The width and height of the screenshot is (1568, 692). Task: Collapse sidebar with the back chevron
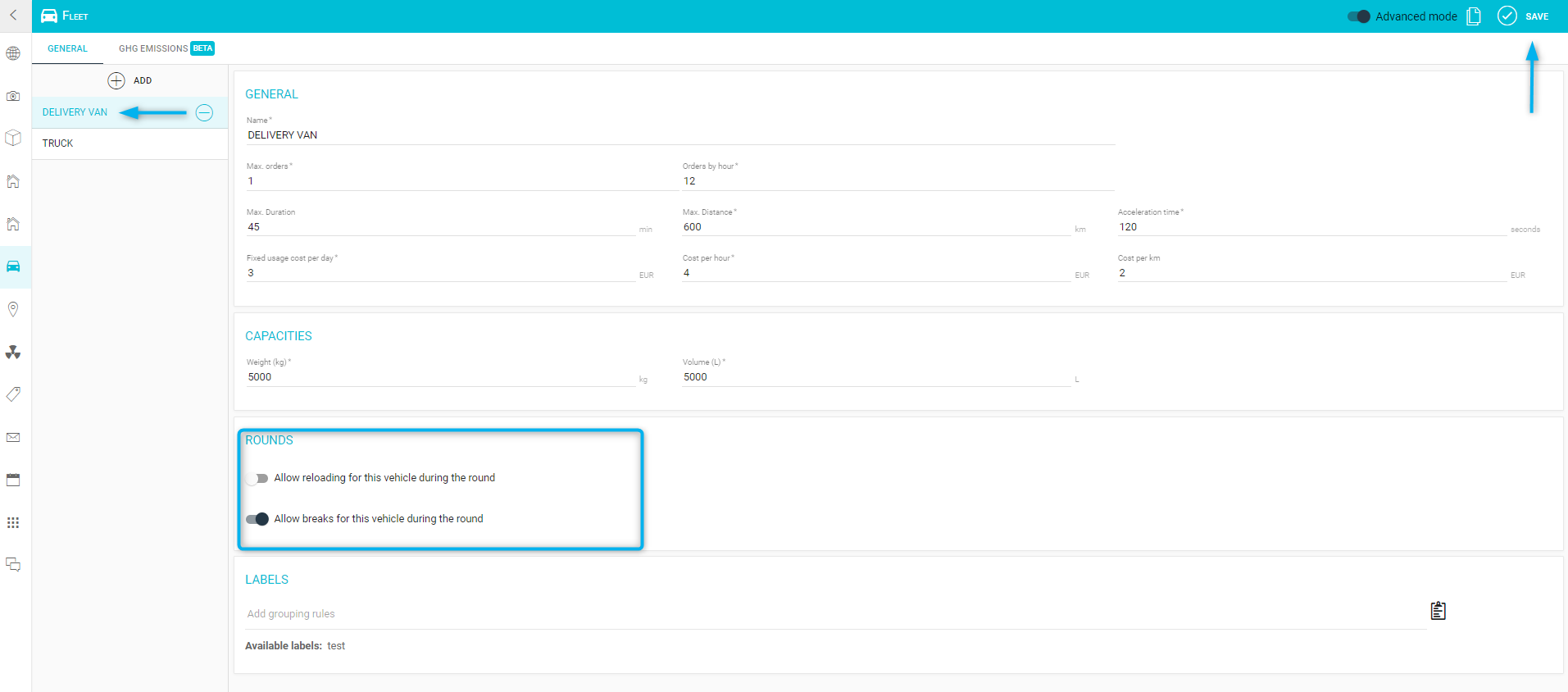[x=13, y=16]
